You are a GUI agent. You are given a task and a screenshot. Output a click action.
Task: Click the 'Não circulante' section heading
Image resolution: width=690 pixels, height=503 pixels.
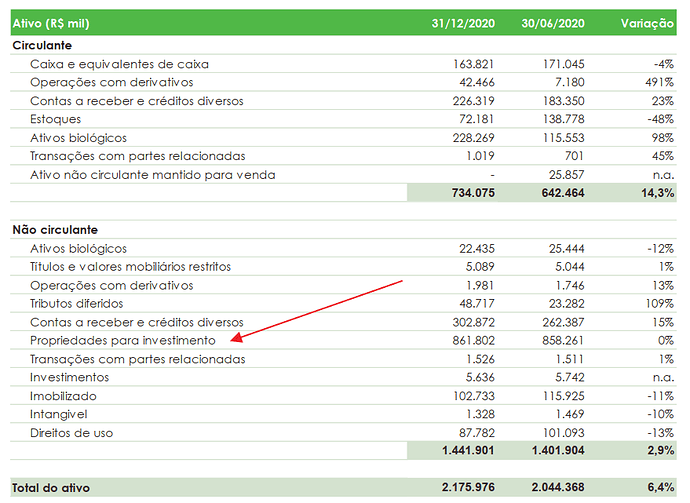pos(55,230)
